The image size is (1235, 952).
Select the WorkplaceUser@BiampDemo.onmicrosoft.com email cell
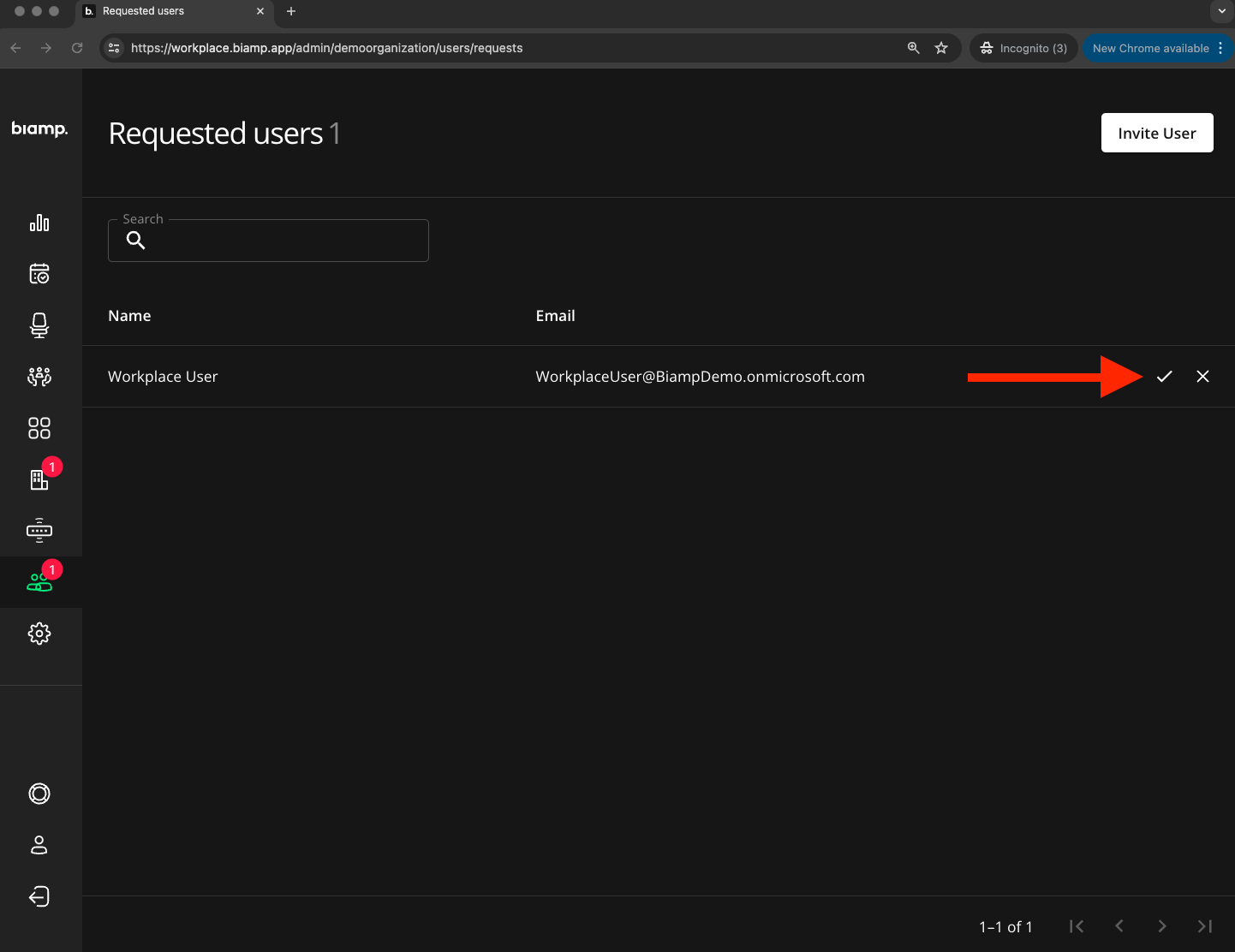point(701,377)
